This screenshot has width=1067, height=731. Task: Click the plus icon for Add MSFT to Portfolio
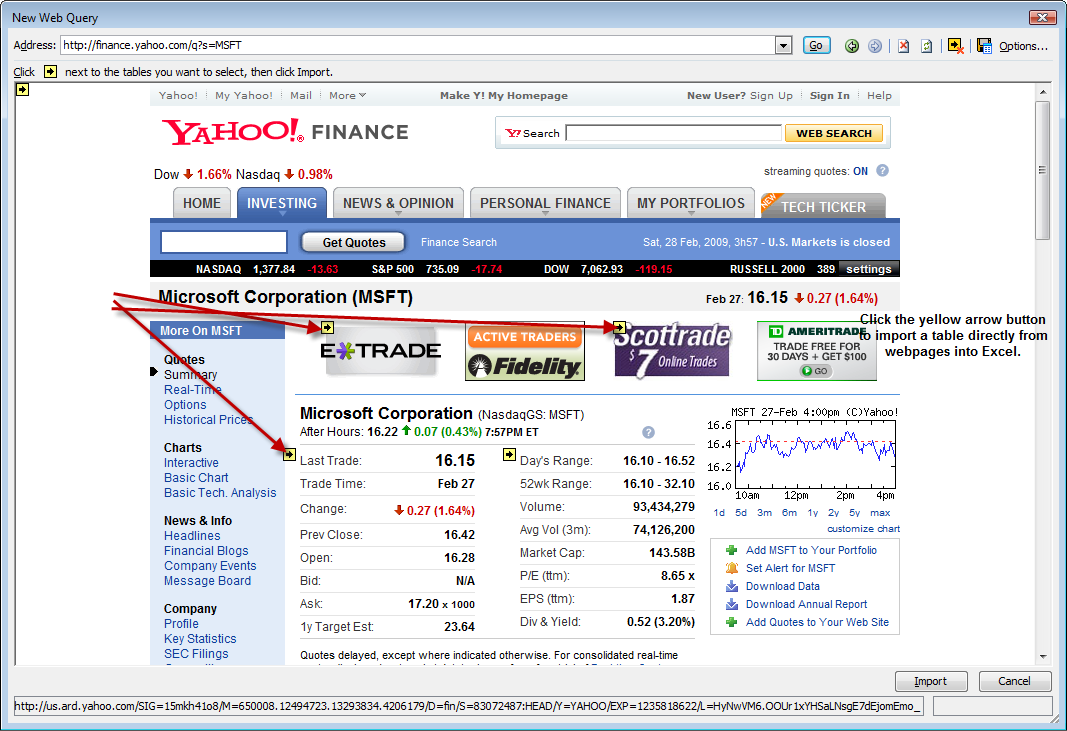click(x=732, y=550)
